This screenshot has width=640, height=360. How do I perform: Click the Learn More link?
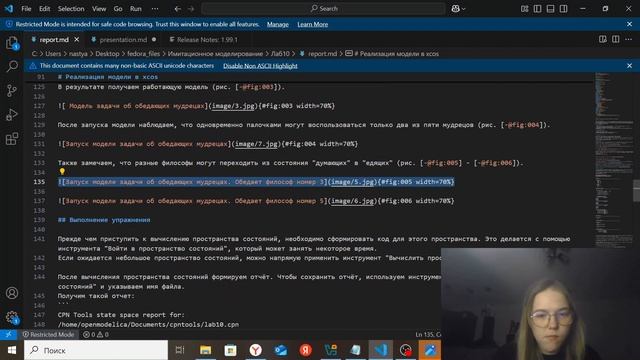coord(313,24)
